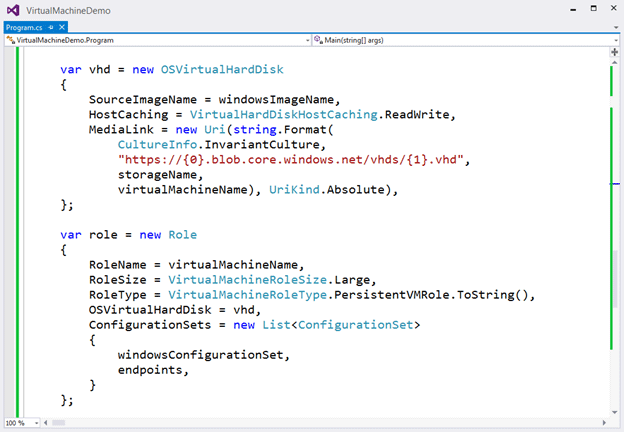Click the Visual Studio logo icon
The image size is (624, 432).
[13, 10]
